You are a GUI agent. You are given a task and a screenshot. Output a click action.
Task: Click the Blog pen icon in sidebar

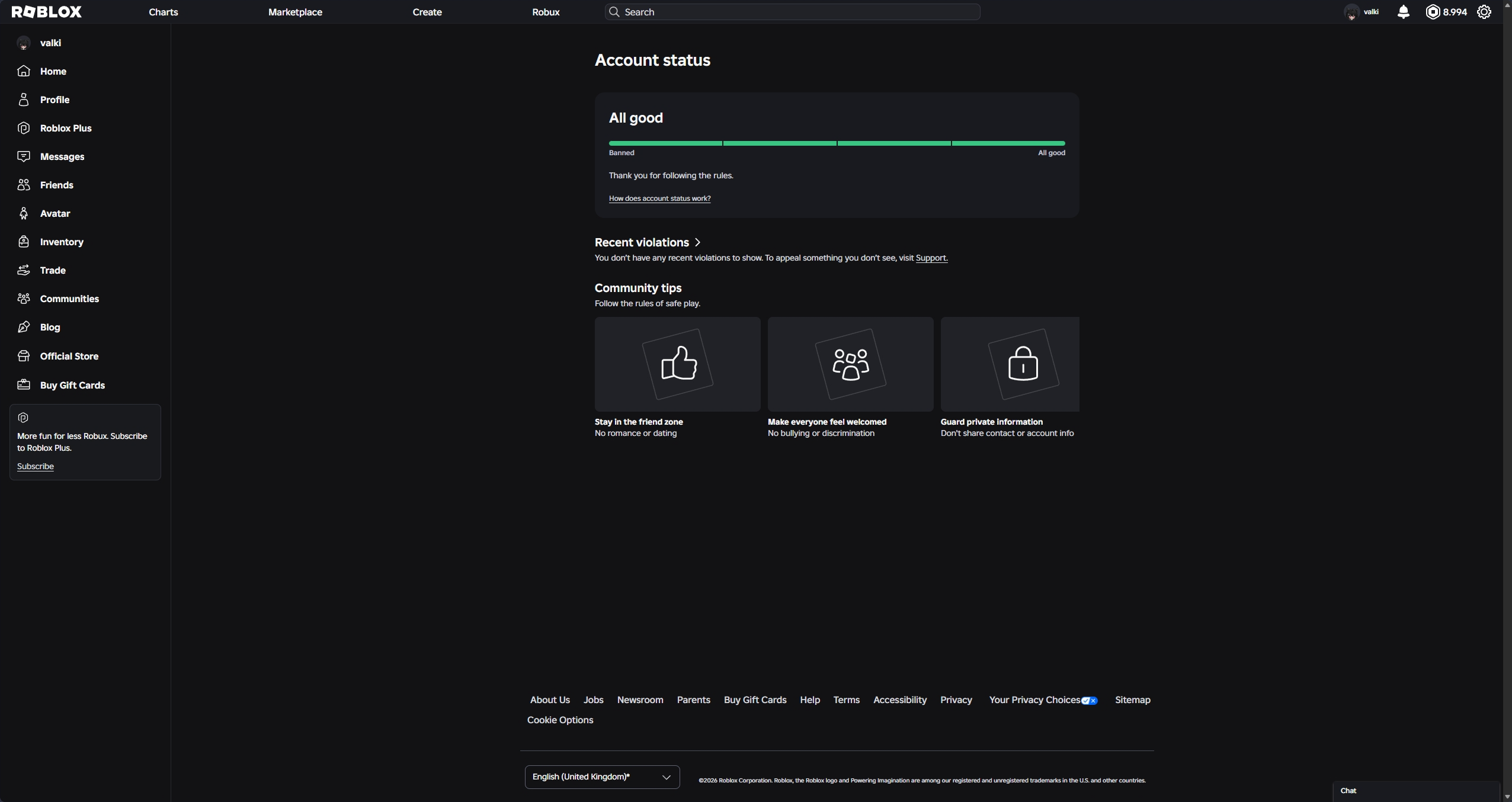pyautogui.click(x=24, y=327)
